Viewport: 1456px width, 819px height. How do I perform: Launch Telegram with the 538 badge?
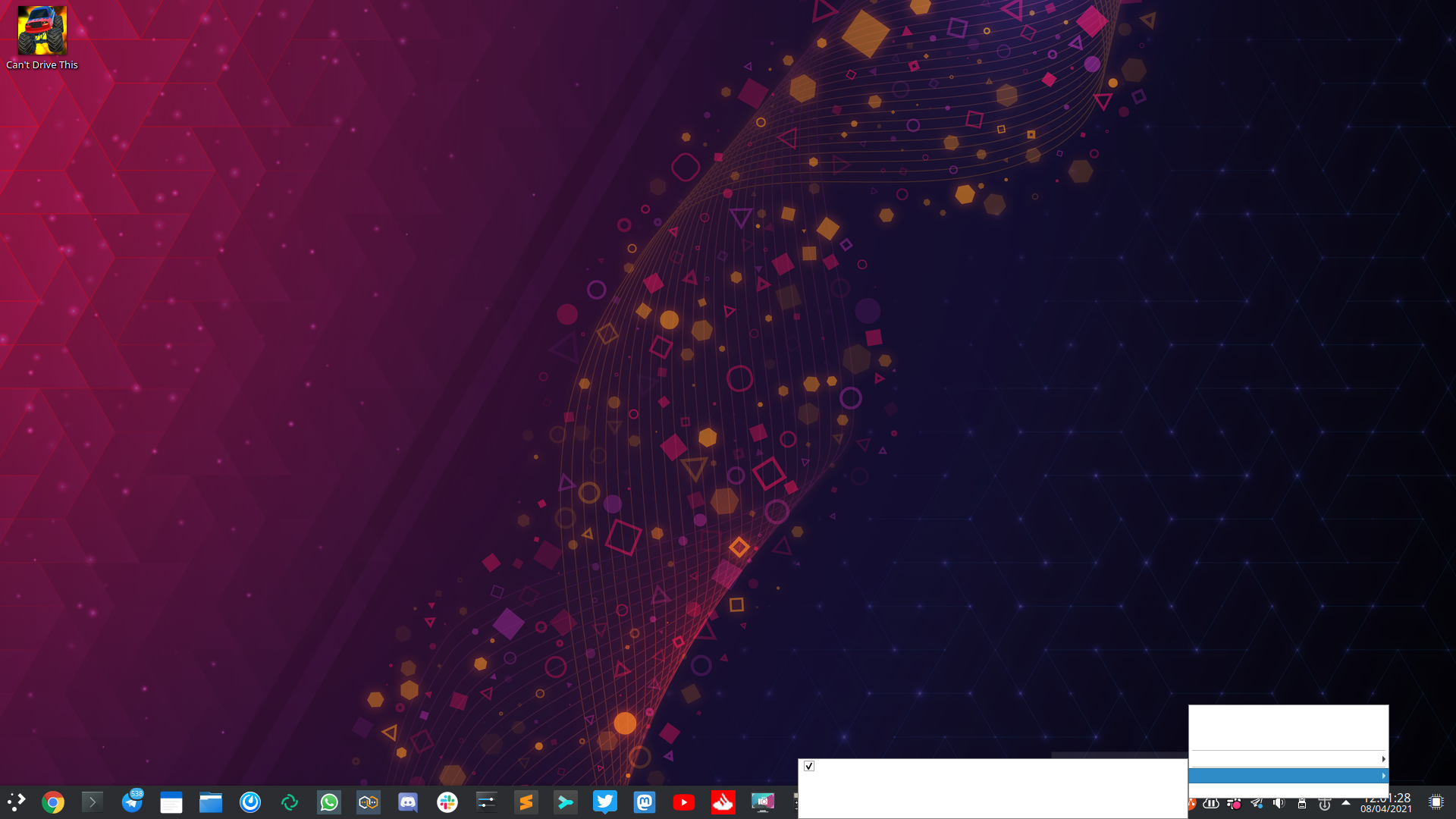pyautogui.click(x=132, y=802)
